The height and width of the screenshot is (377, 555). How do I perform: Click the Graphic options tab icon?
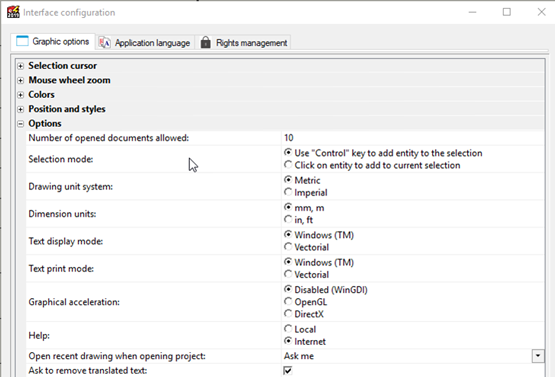pyautogui.click(x=22, y=41)
